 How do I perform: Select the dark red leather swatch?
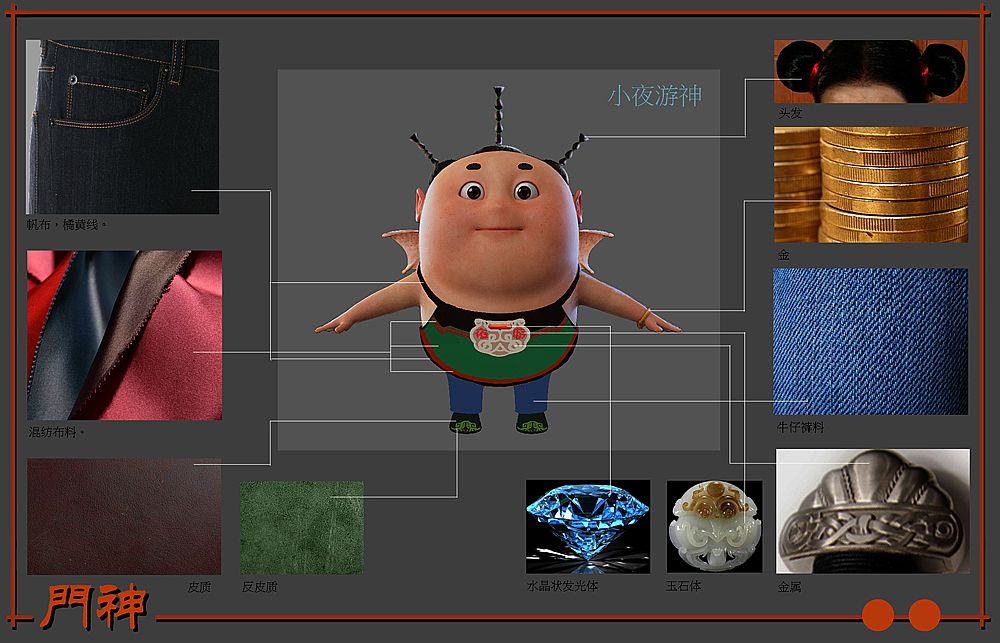click(124, 516)
